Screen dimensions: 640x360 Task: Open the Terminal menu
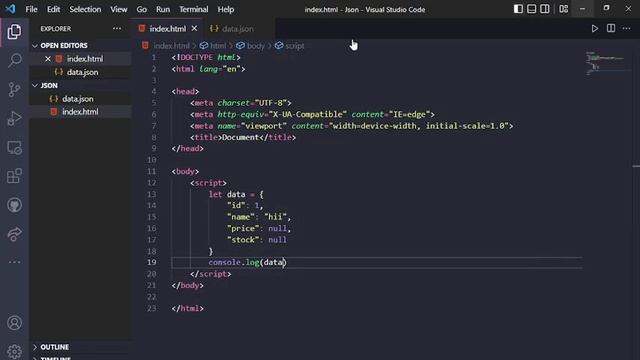[193, 9]
